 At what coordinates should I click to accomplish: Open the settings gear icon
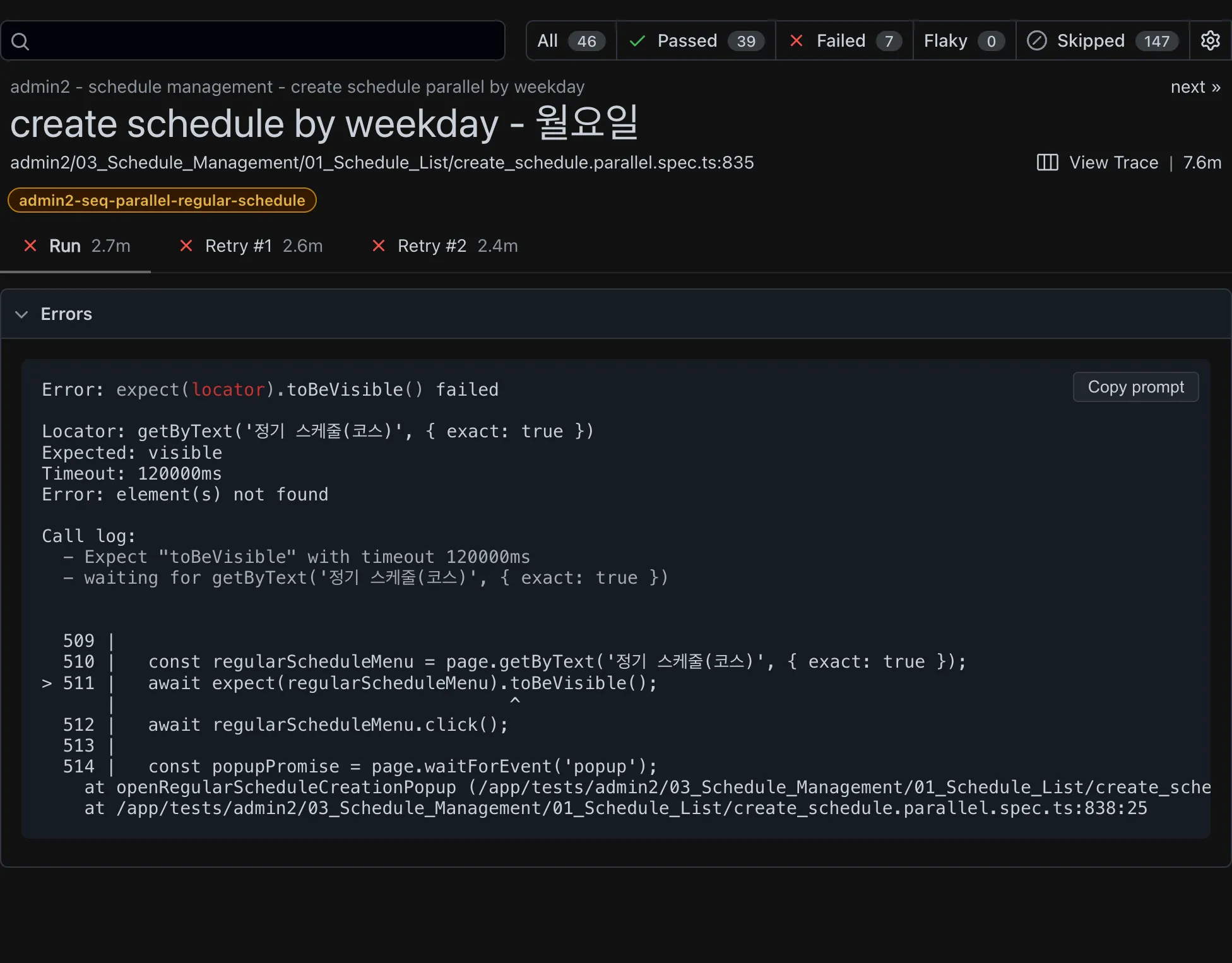coord(1210,40)
